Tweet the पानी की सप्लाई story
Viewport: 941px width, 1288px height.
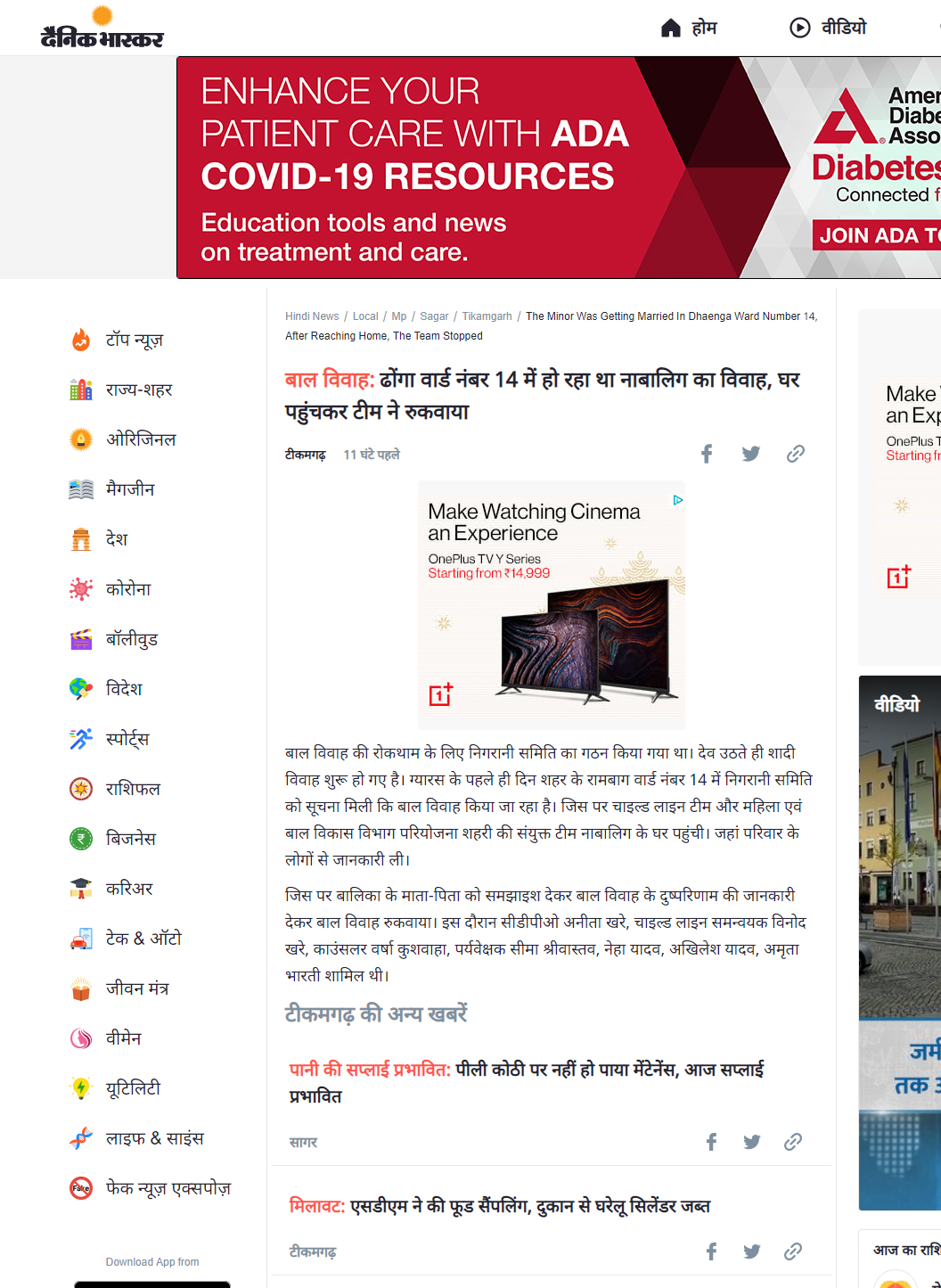(x=752, y=1142)
